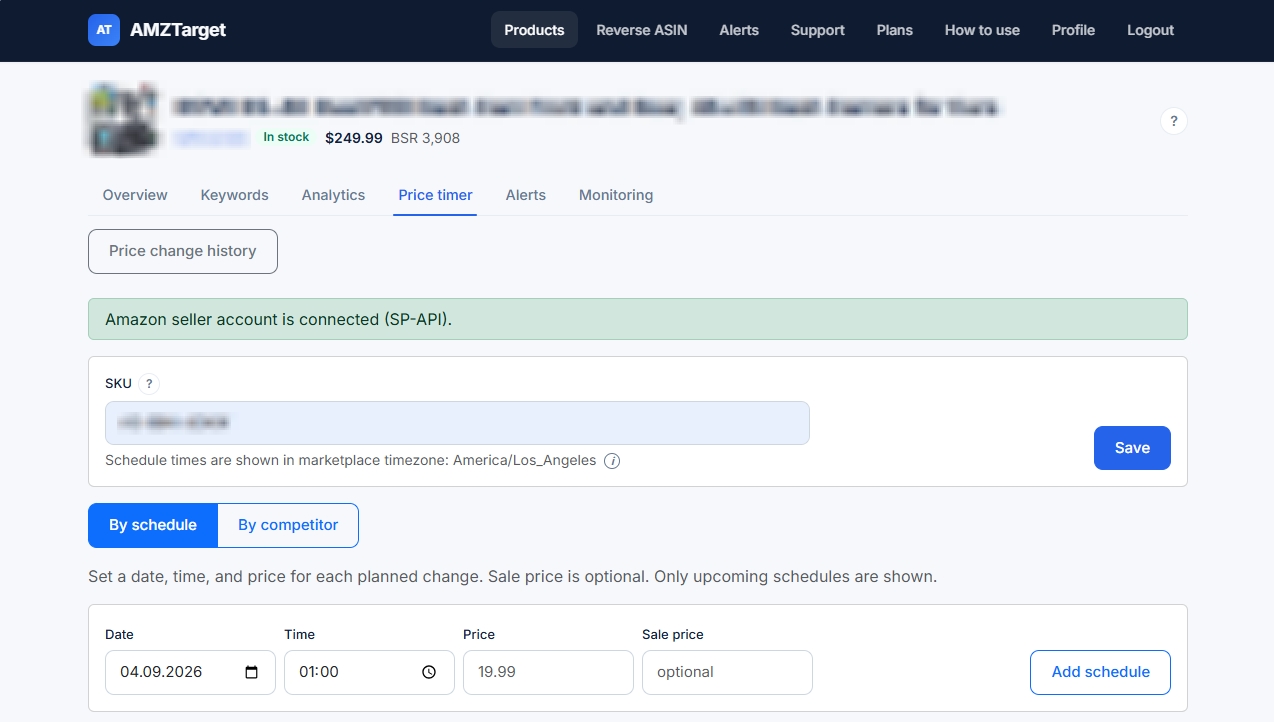Select the Price timer tab

click(435, 195)
